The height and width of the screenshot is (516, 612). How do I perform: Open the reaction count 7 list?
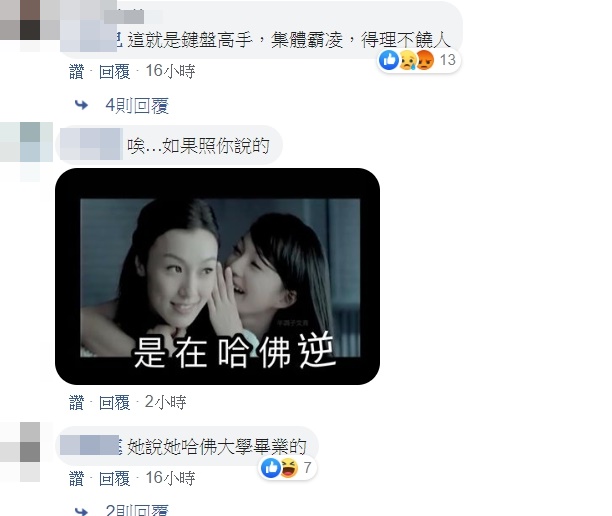click(x=307, y=467)
